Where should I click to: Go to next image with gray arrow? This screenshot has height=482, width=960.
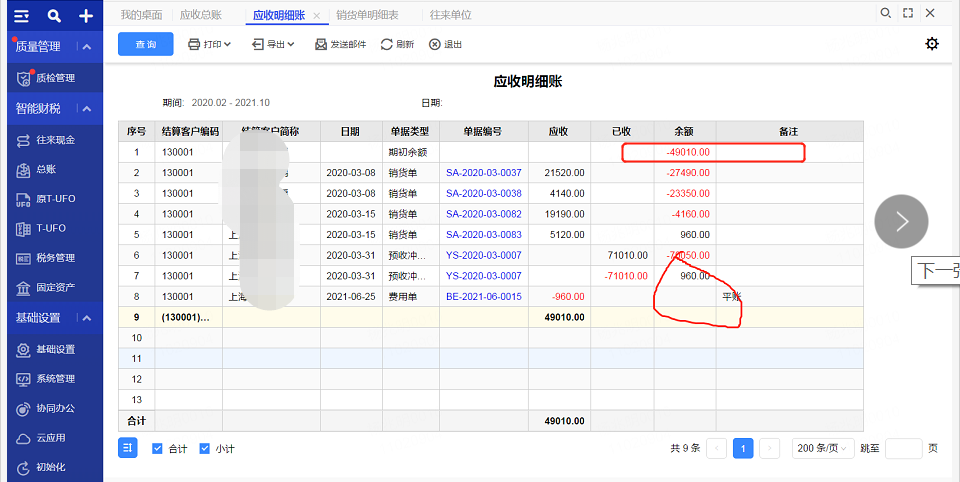901,222
